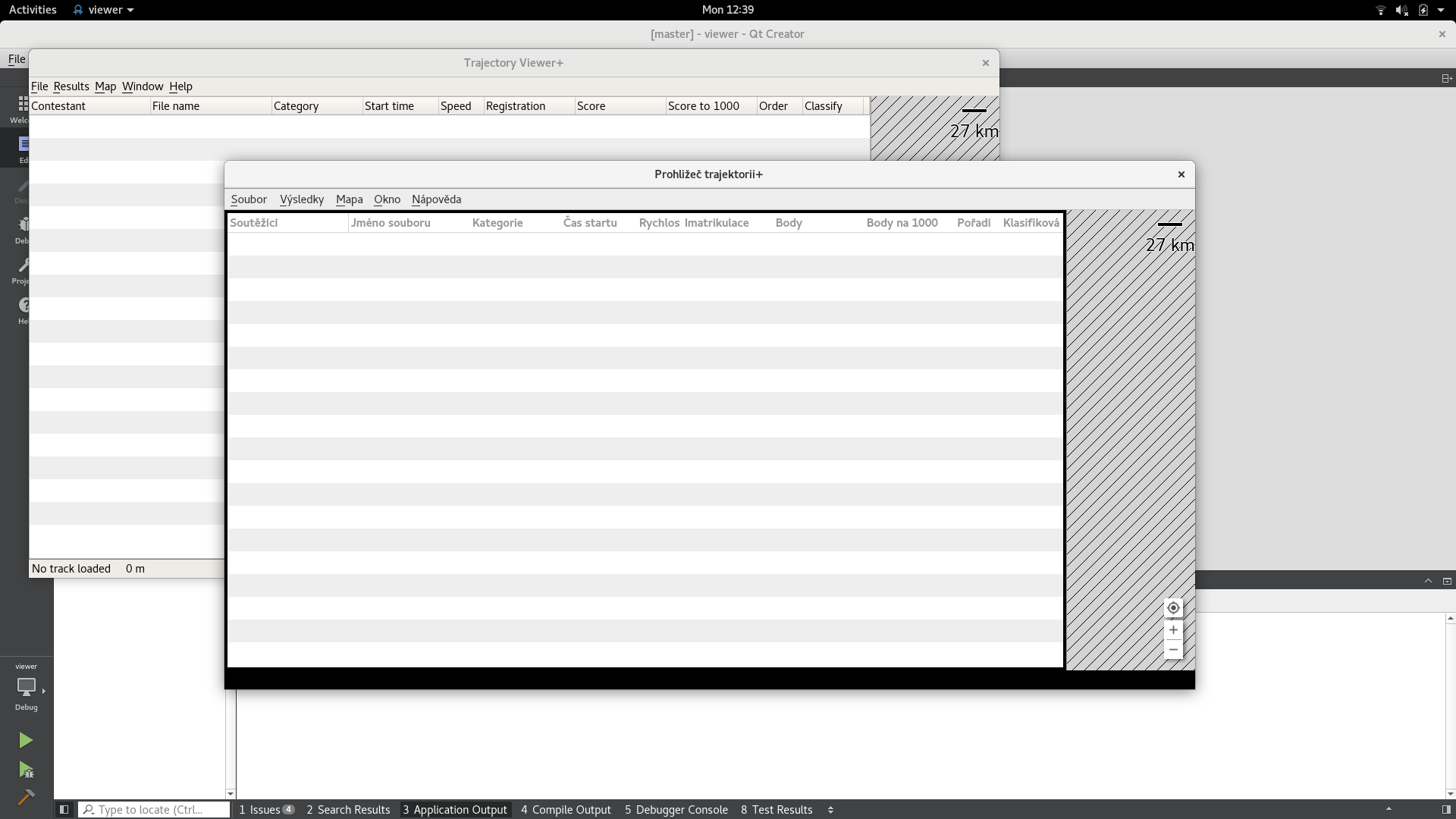Open File menu in Trajectory Viewer+ window
1456x819 pixels.
(39, 86)
